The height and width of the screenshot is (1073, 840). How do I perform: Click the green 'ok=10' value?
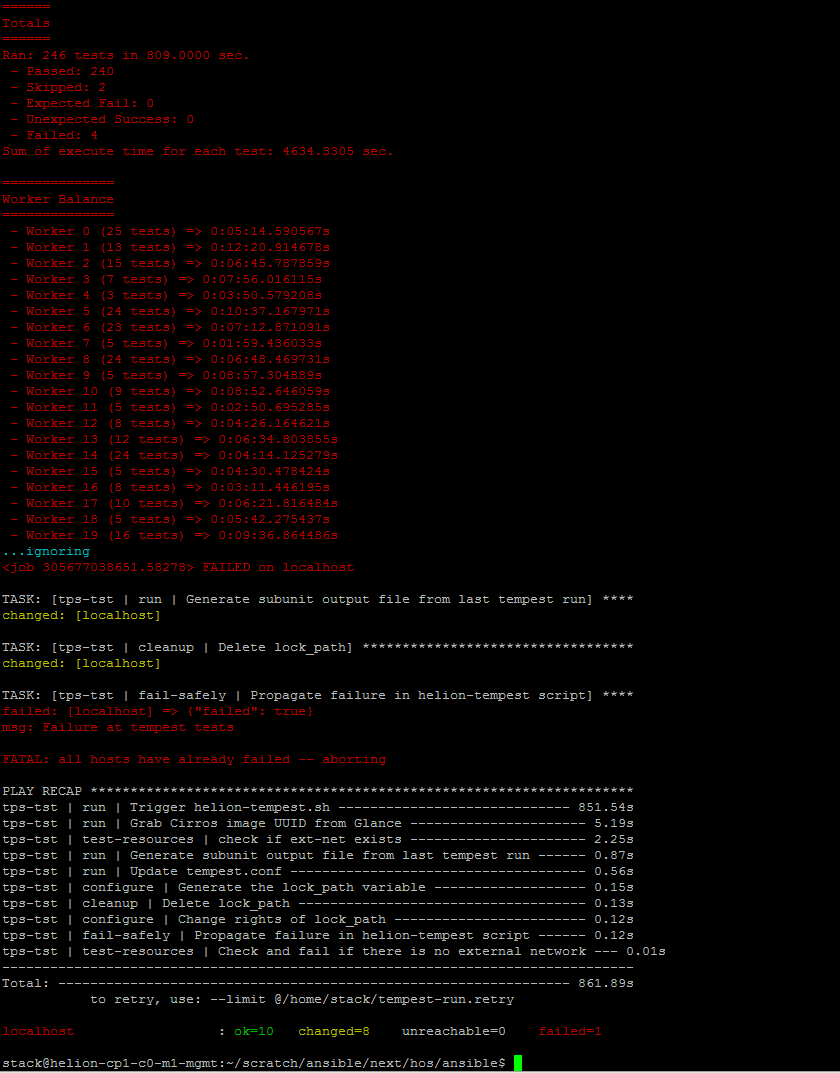(x=254, y=1031)
